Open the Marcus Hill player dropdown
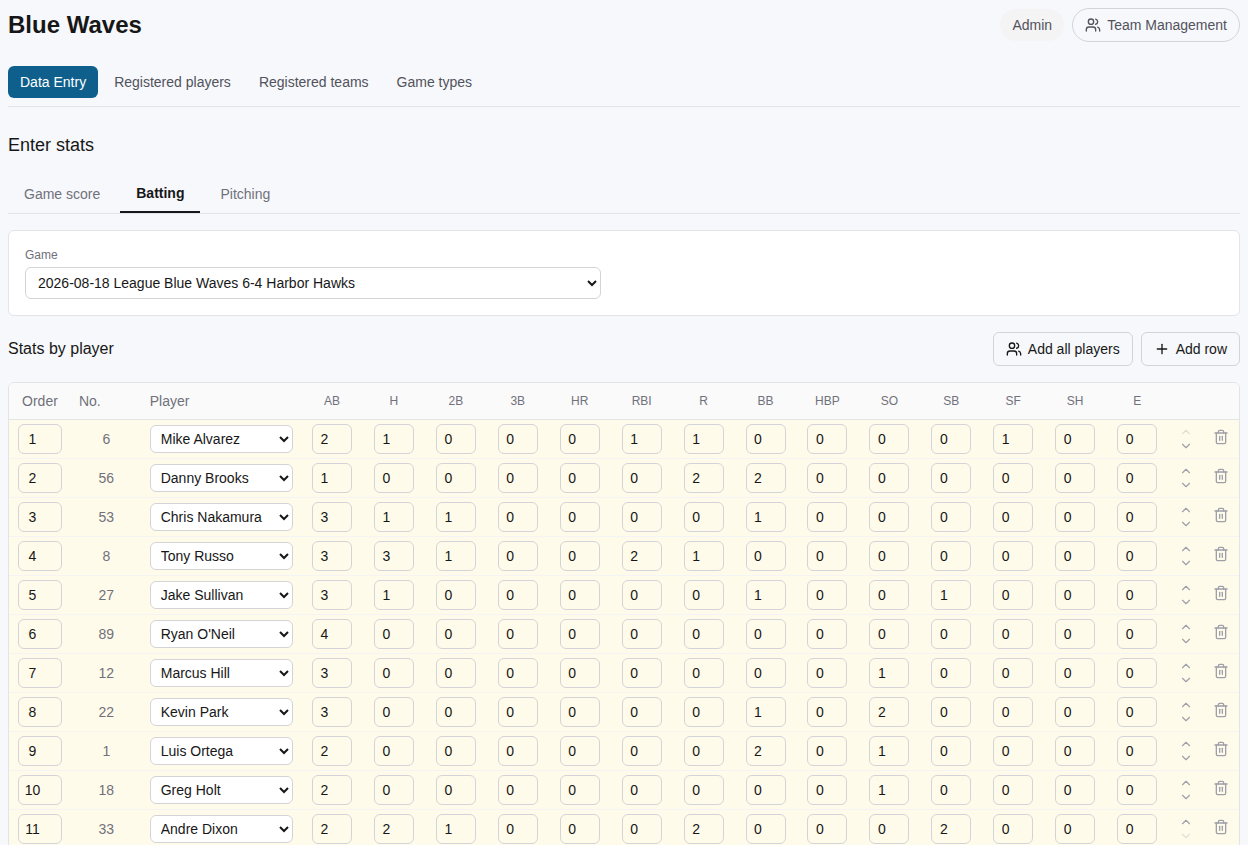1248x845 pixels. click(222, 673)
